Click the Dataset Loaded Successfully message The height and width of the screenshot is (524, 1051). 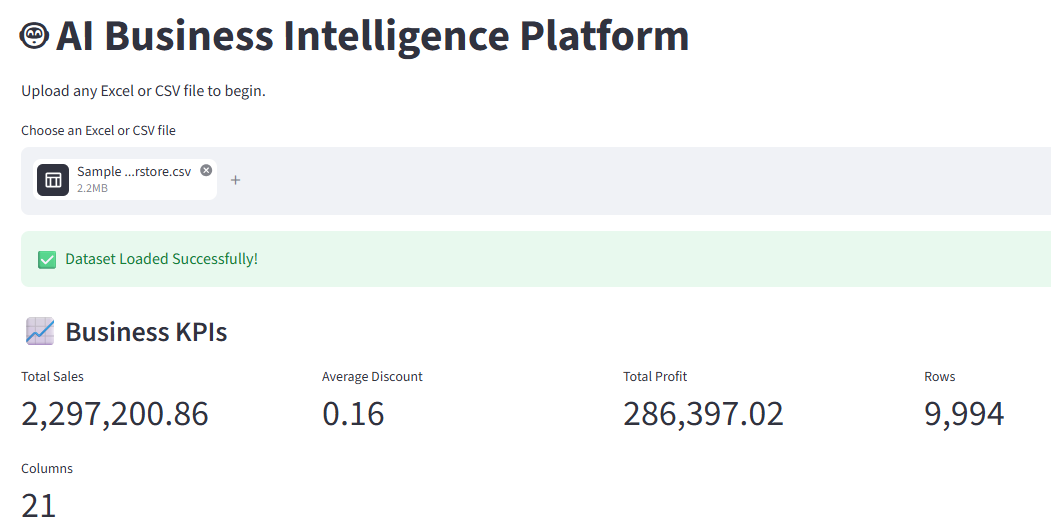162,259
